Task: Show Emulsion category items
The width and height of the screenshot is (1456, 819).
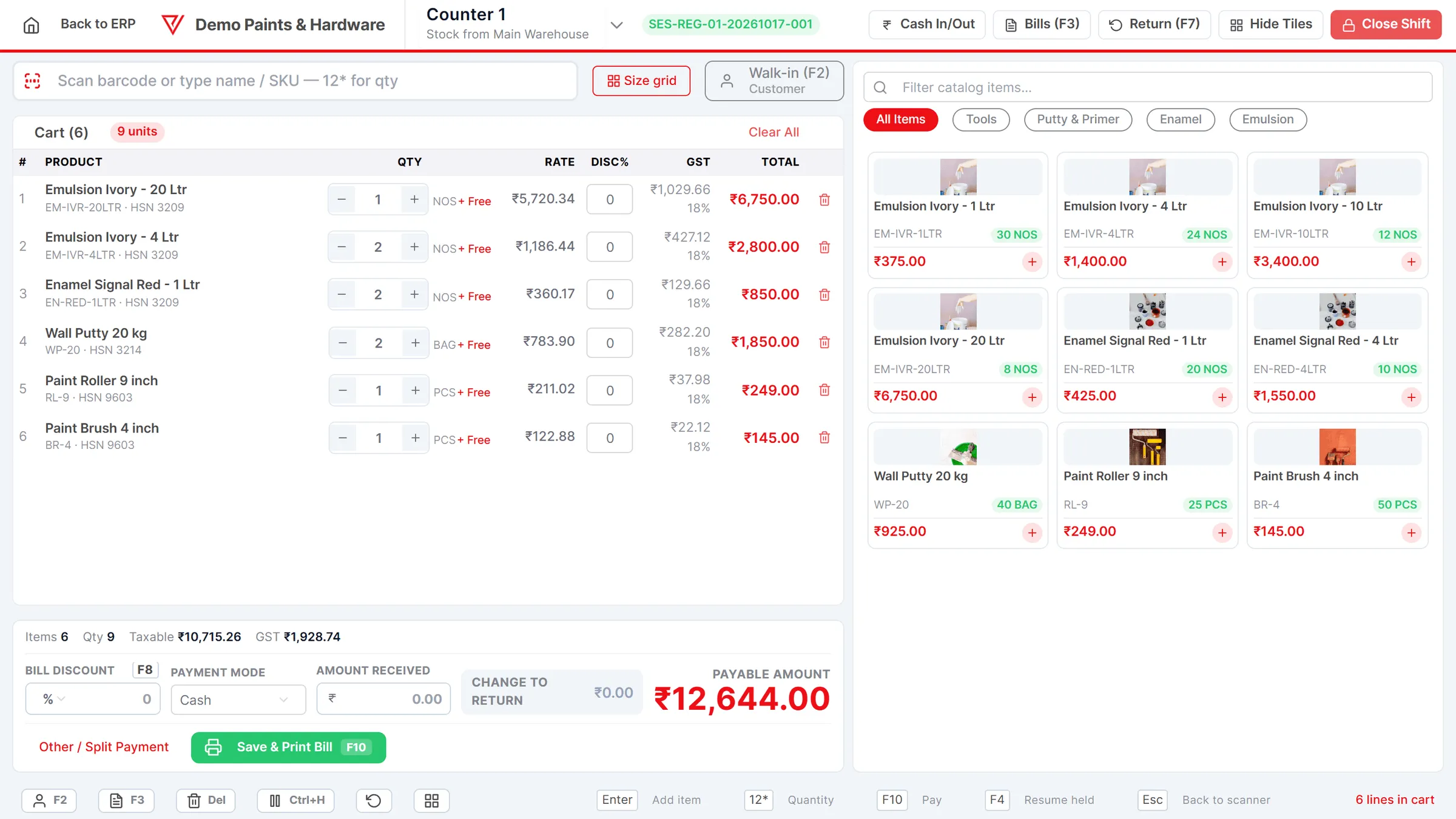Action: (x=1268, y=120)
